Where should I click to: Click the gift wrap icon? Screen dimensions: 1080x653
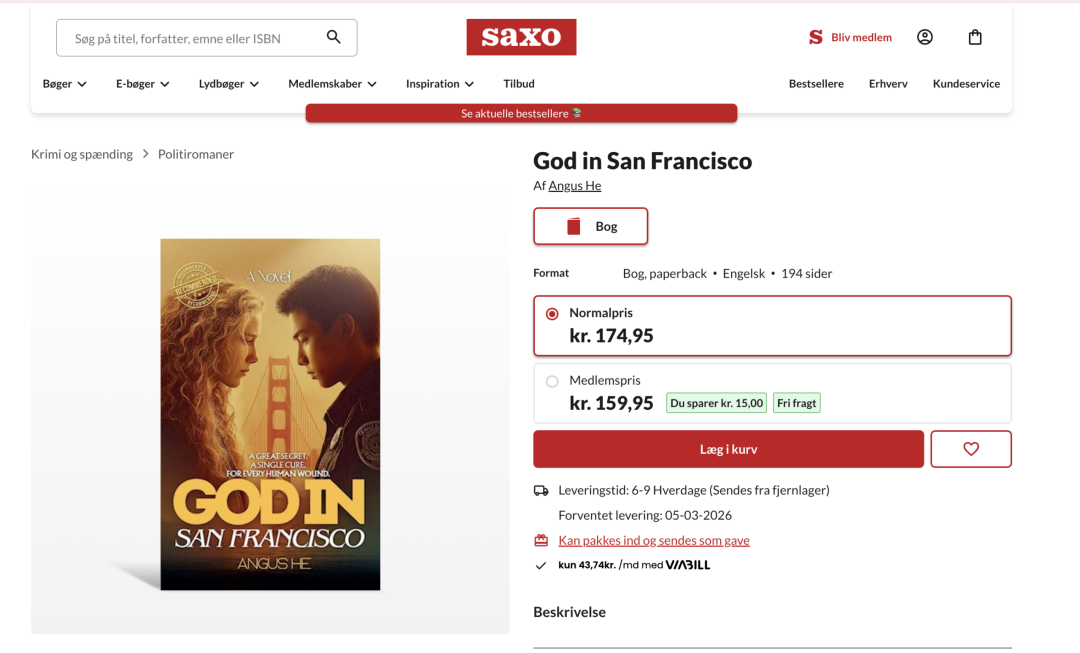tap(541, 541)
